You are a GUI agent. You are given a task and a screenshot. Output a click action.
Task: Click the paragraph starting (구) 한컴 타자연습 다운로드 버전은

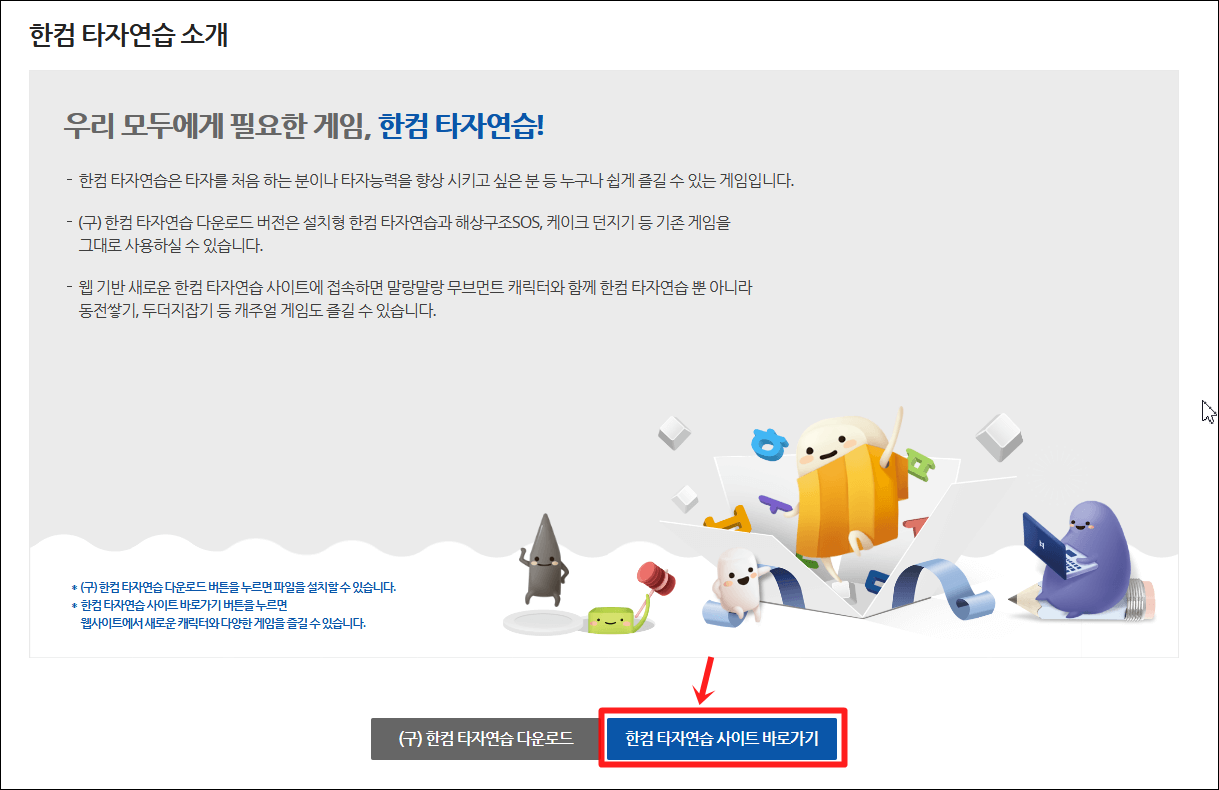[404, 233]
